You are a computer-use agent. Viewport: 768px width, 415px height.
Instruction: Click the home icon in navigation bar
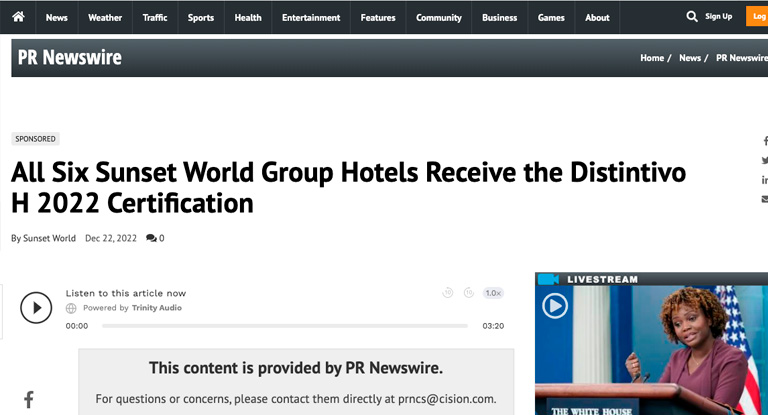click(x=18, y=17)
